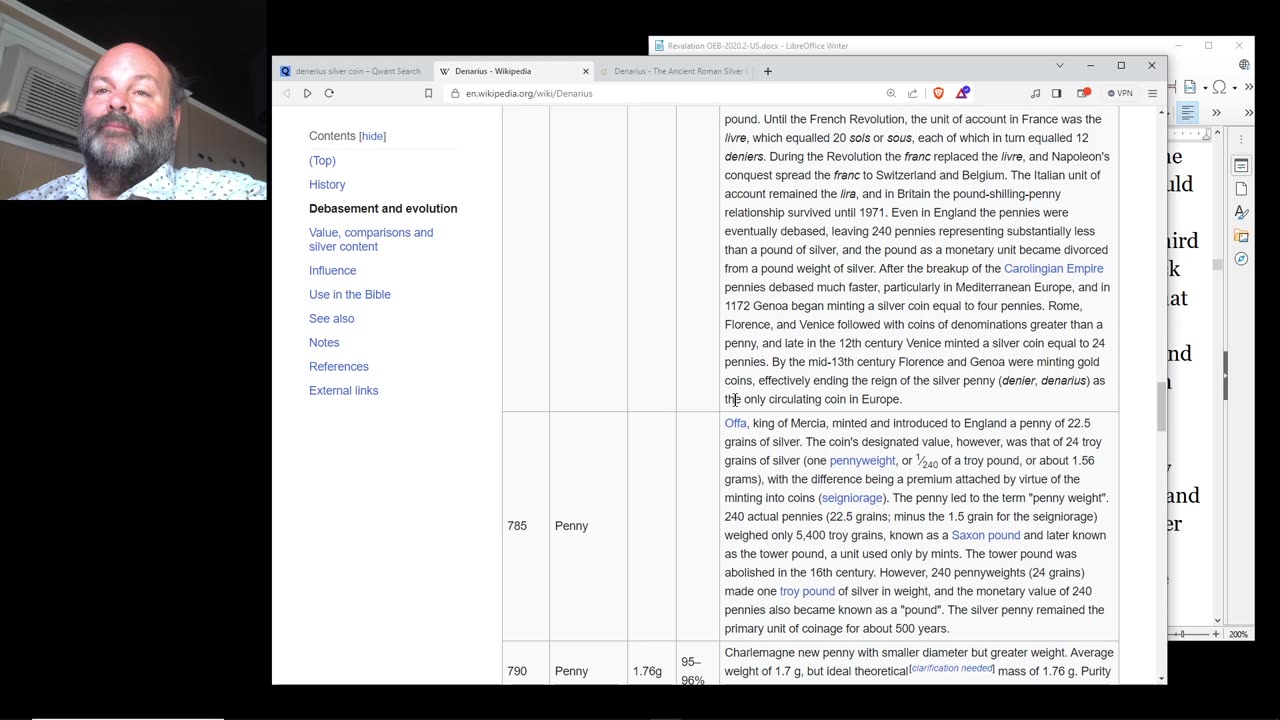Toggle Brave VPN button
1280x720 pixels.
pos(1120,93)
